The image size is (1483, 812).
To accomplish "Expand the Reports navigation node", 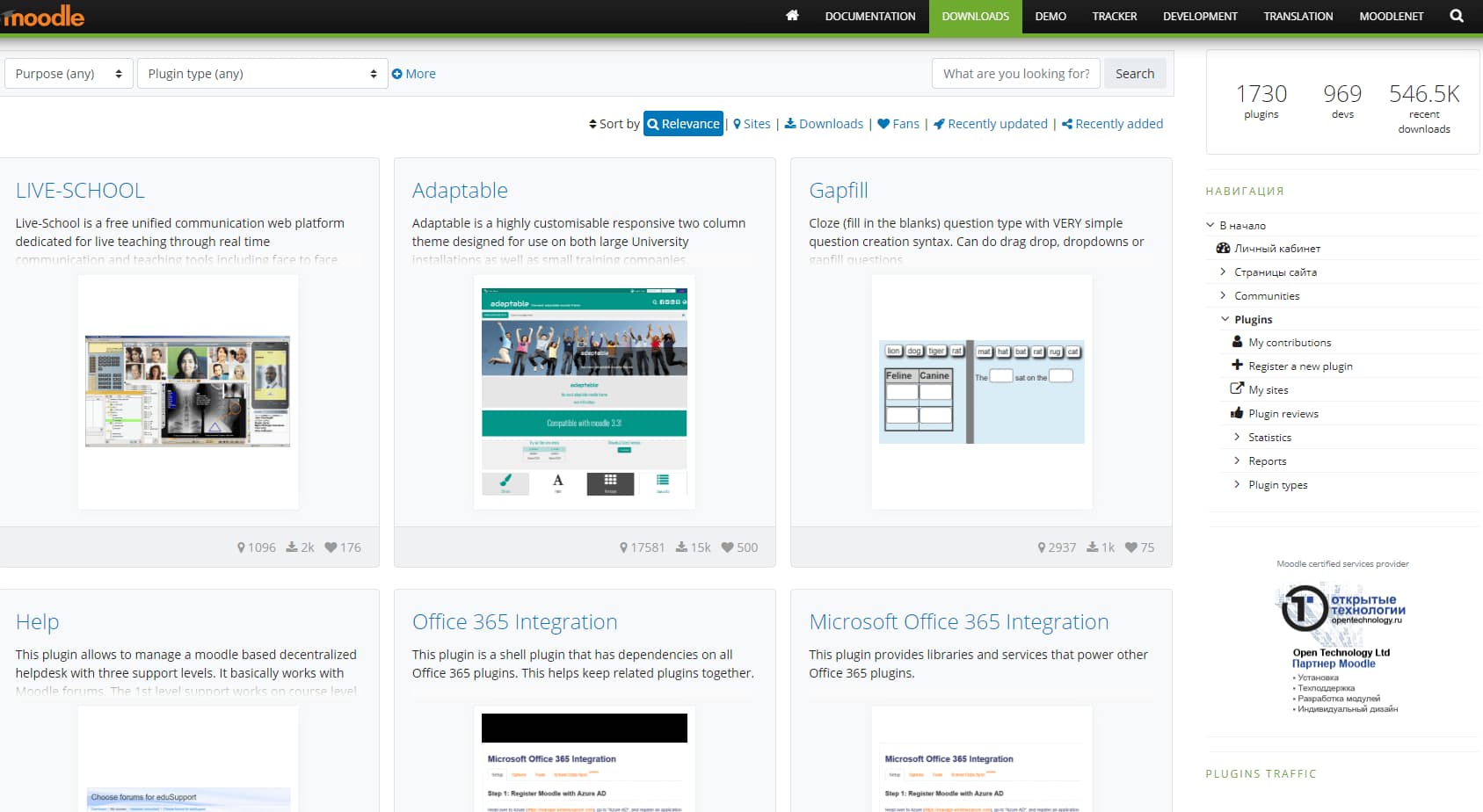I will click(x=1237, y=460).
